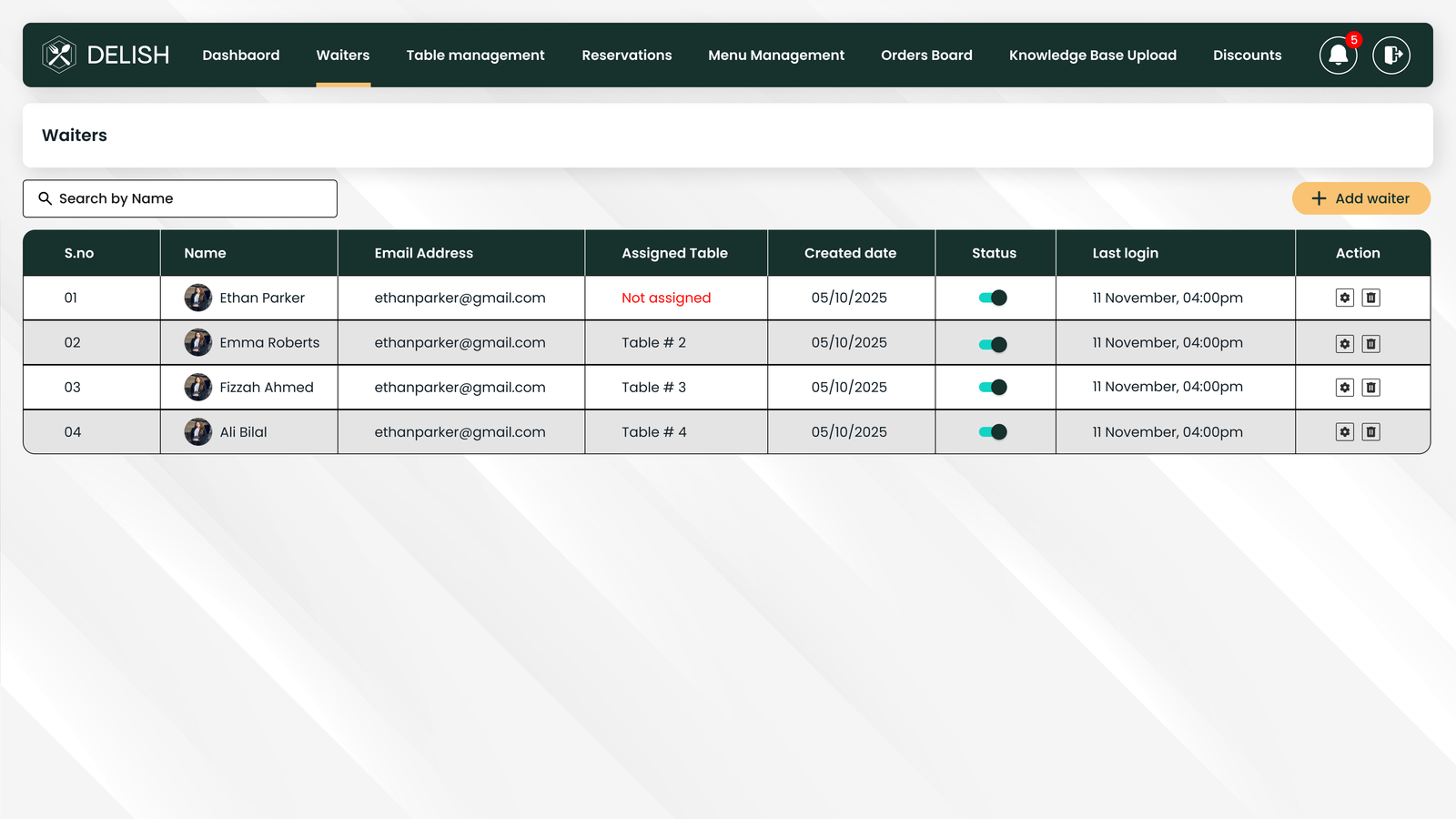
Task: Focus the Search by Name field
Action: (180, 198)
